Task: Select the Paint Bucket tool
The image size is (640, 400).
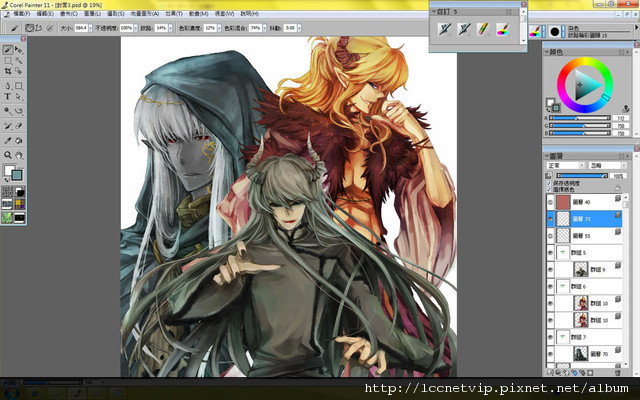Action: (19, 140)
